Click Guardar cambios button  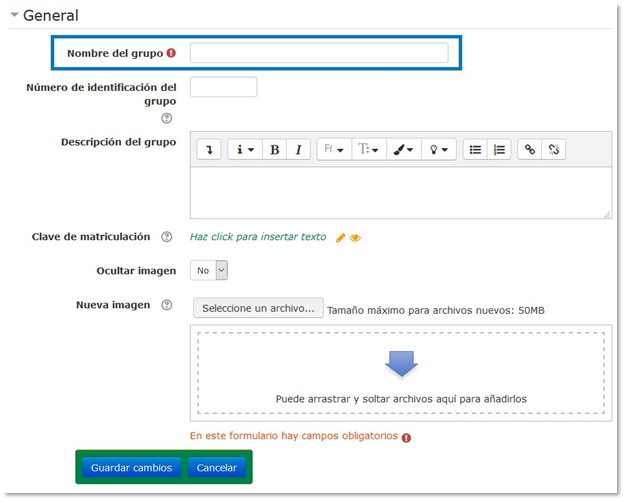tap(131, 468)
